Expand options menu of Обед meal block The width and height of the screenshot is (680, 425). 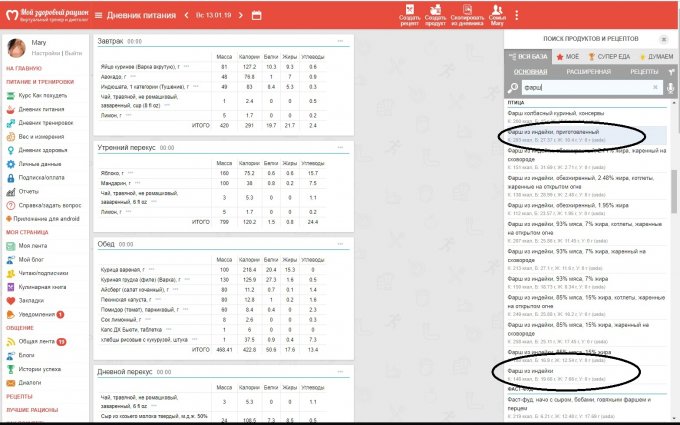(334, 241)
